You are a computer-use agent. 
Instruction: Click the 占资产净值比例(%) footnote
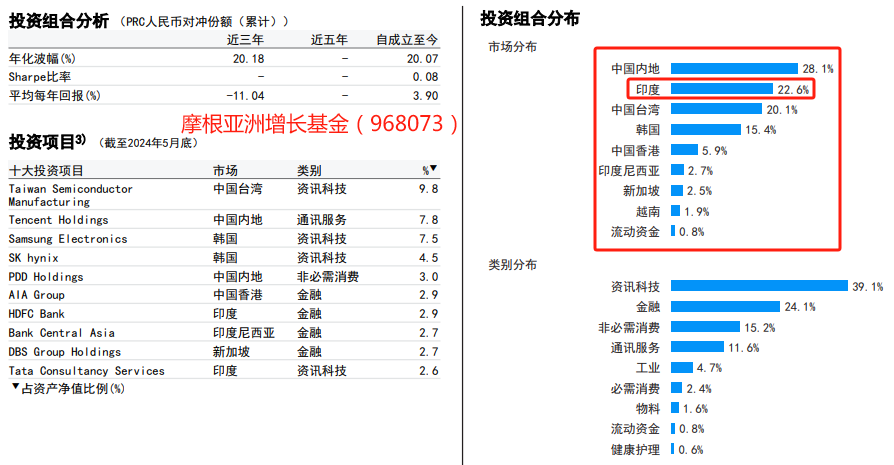pyautogui.click(x=68, y=389)
